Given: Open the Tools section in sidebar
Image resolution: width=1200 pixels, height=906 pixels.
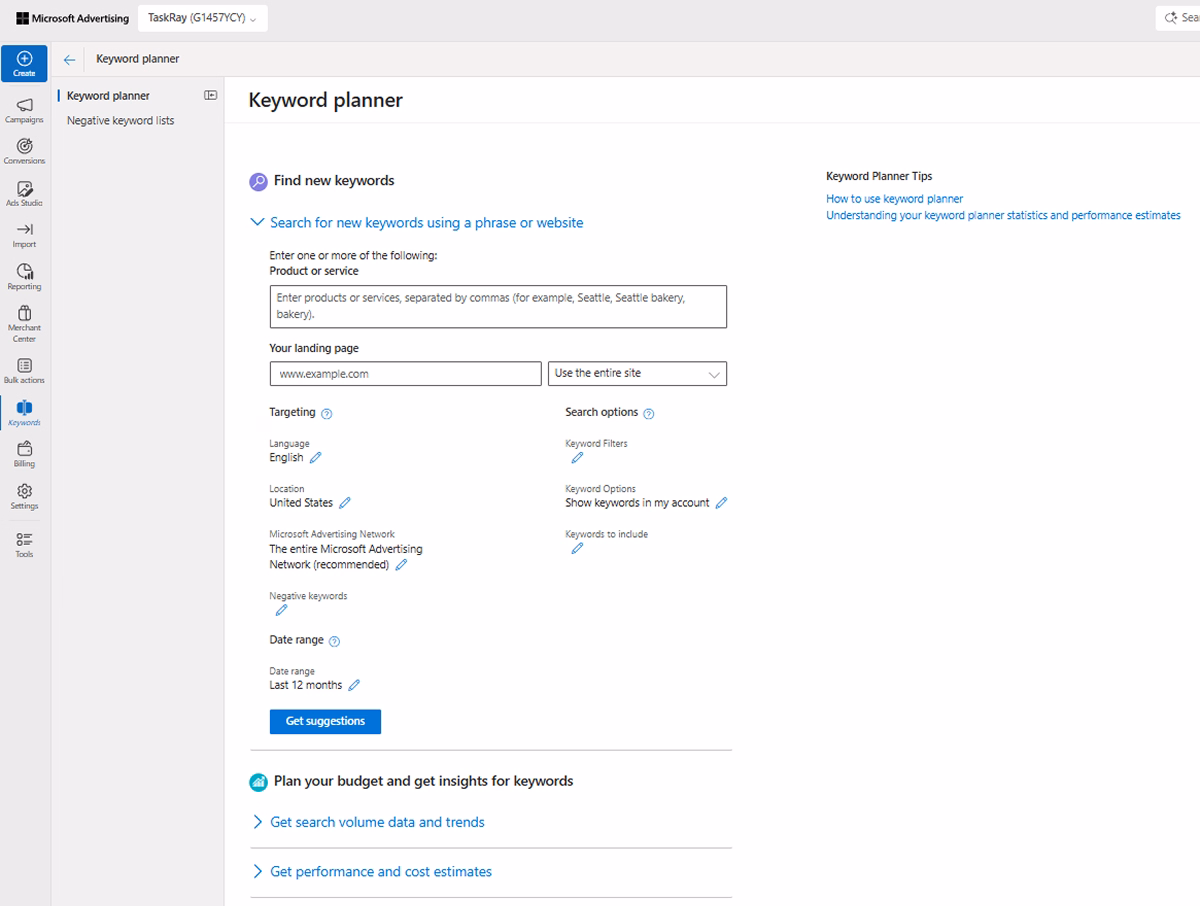Looking at the screenshot, I should [x=23, y=545].
